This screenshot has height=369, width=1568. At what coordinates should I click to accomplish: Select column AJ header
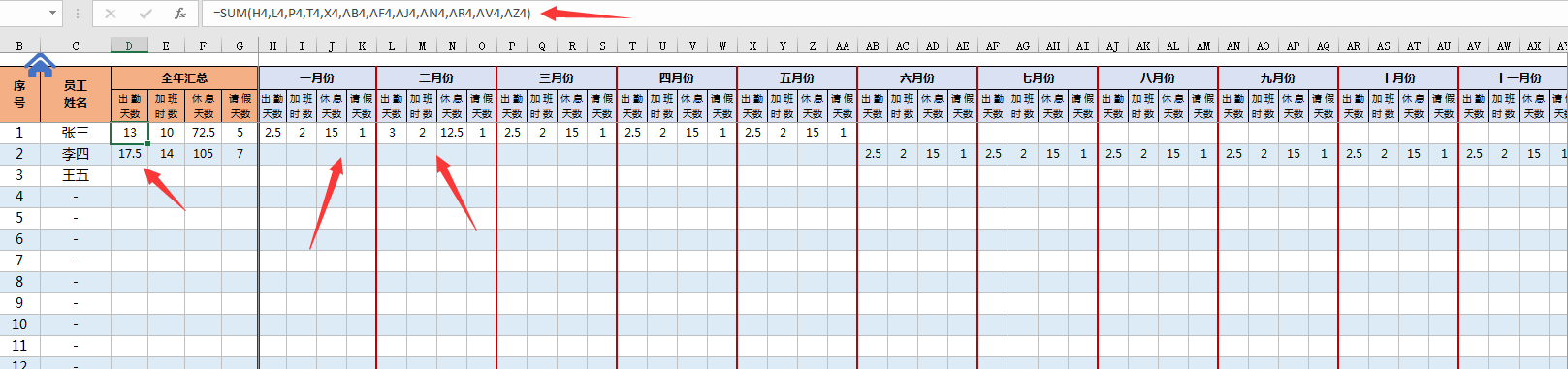pyautogui.click(x=1113, y=46)
